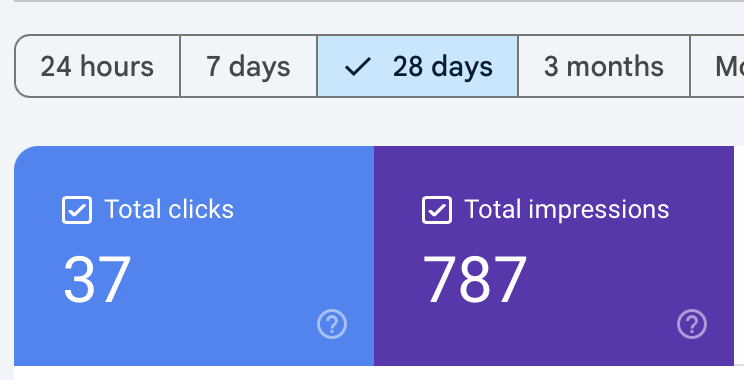Uncheck the Total clicks checkbox
The height and width of the screenshot is (380, 744).
pyautogui.click(x=77, y=210)
